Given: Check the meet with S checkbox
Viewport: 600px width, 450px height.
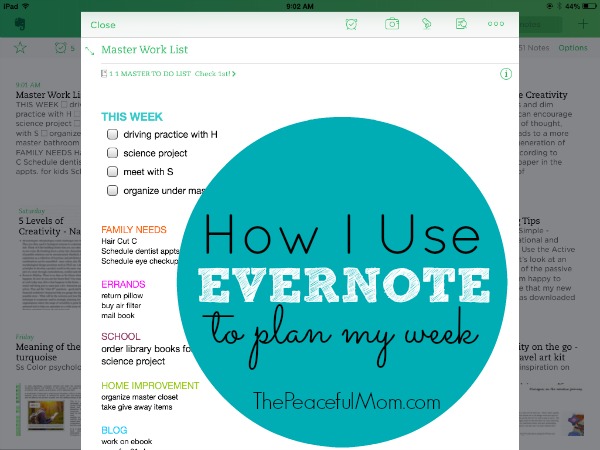Looking at the screenshot, I should click(x=112, y=171).
